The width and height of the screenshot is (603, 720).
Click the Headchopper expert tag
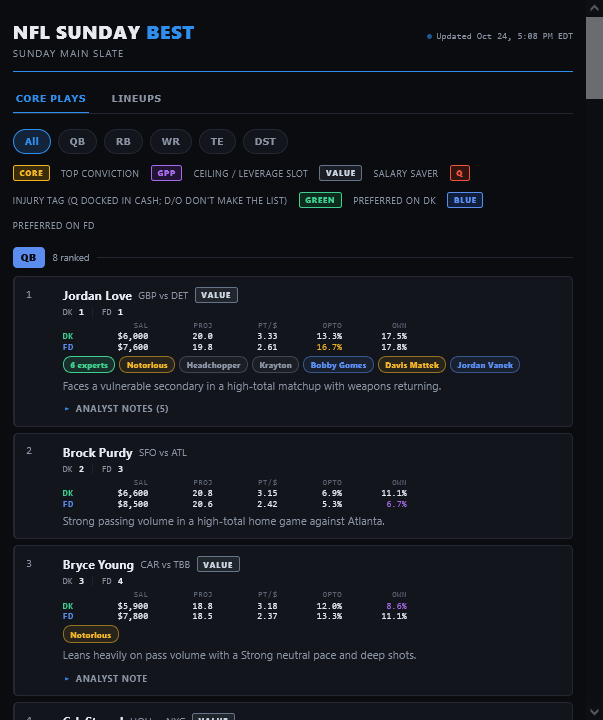click(x=214, y=365)
